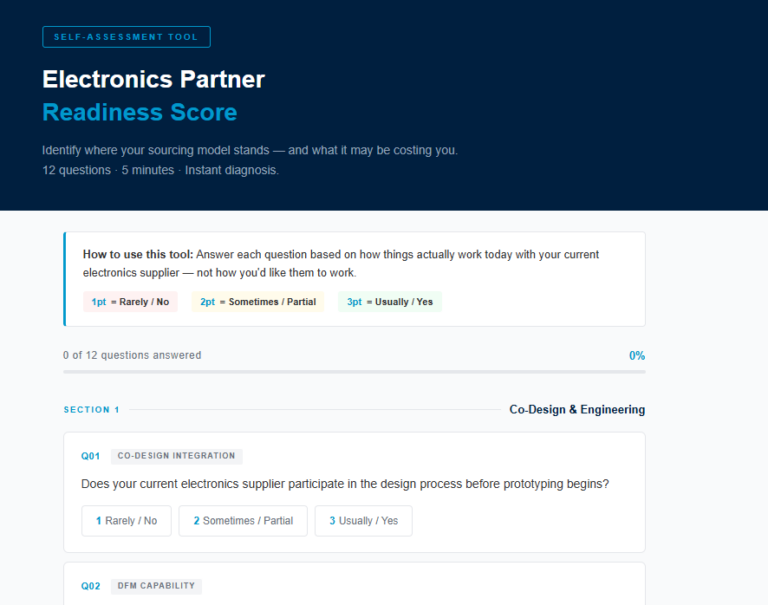Click the "Section 1" label
This screenshot has height=605, width=768.
[91, 410]
